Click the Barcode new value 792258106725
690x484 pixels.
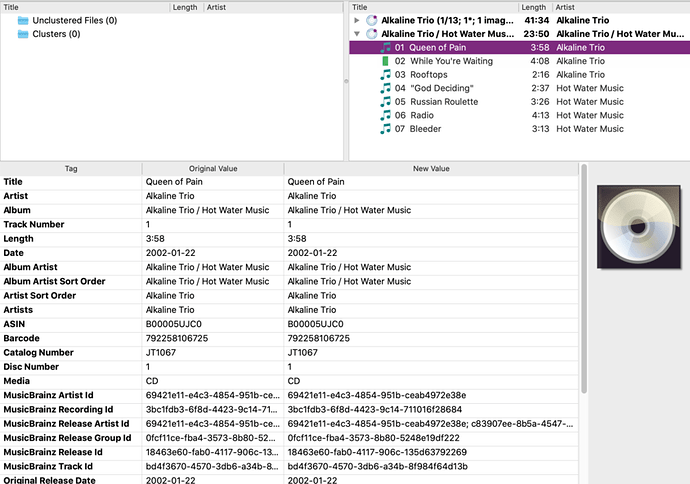[319, 338]
